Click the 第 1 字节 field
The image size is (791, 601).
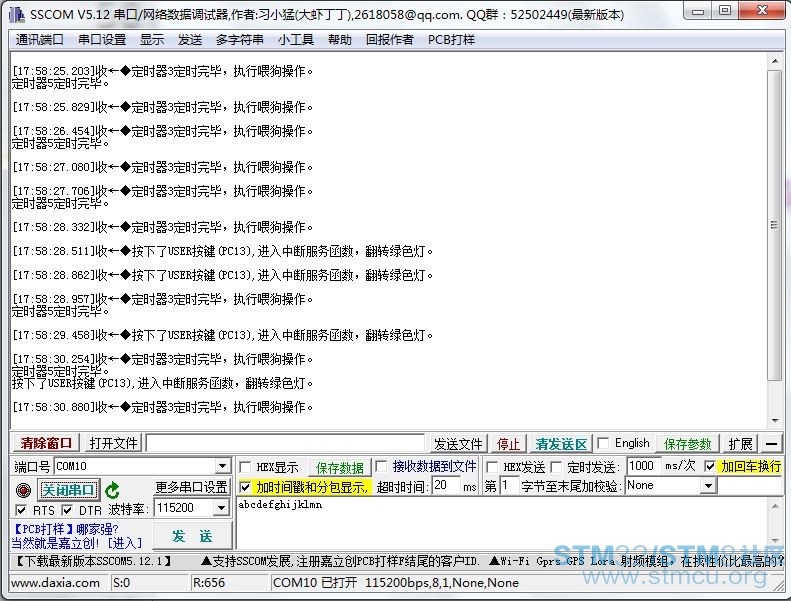508,486
